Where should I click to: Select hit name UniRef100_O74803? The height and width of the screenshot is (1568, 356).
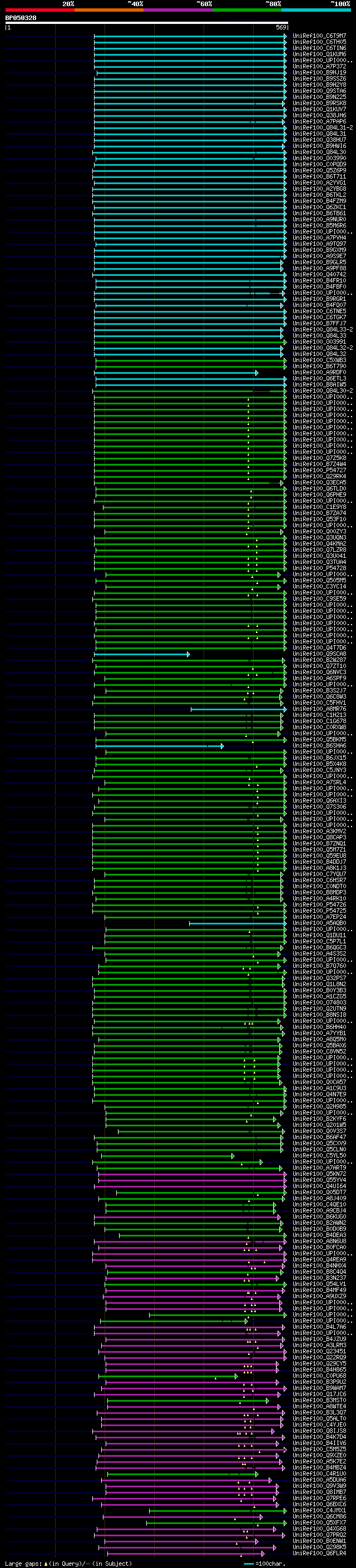319,1002
